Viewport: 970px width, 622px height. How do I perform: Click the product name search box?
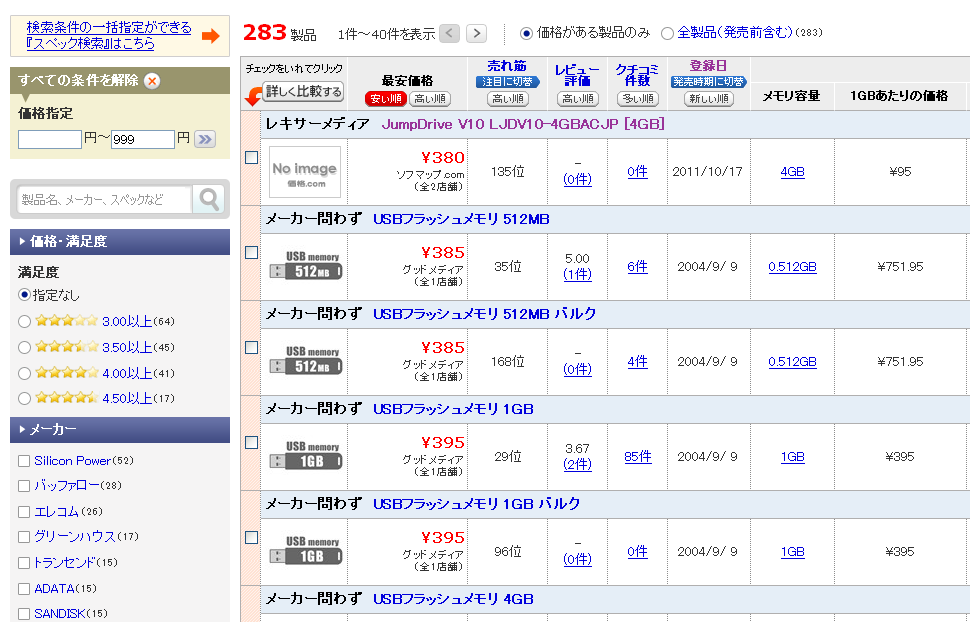click(x=104, y=199)
